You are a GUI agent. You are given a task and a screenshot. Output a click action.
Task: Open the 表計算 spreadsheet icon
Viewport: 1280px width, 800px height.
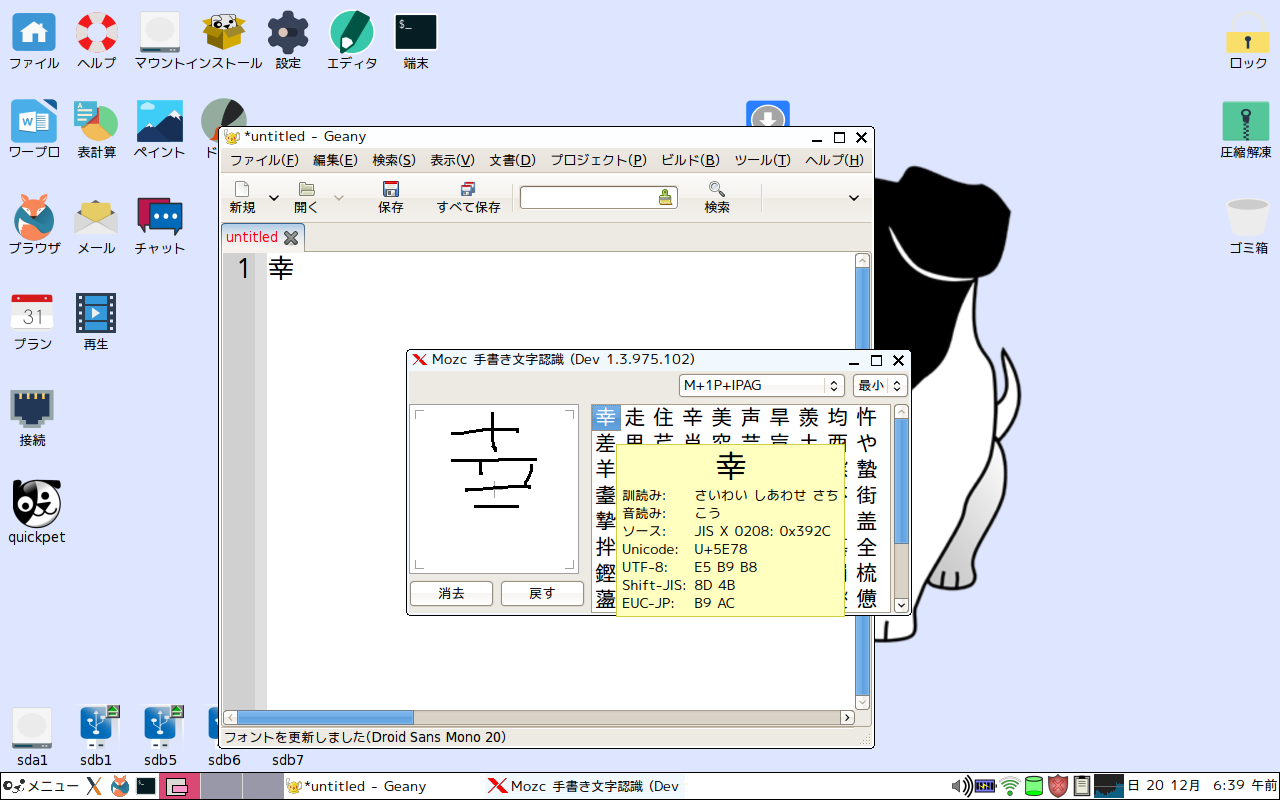[97, 121]
